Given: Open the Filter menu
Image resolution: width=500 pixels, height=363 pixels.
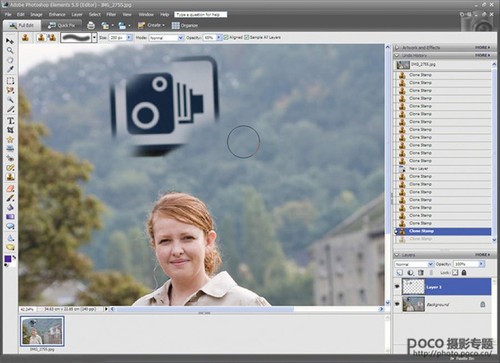Looking at the screenshot, I should click(x=111, y=14).
